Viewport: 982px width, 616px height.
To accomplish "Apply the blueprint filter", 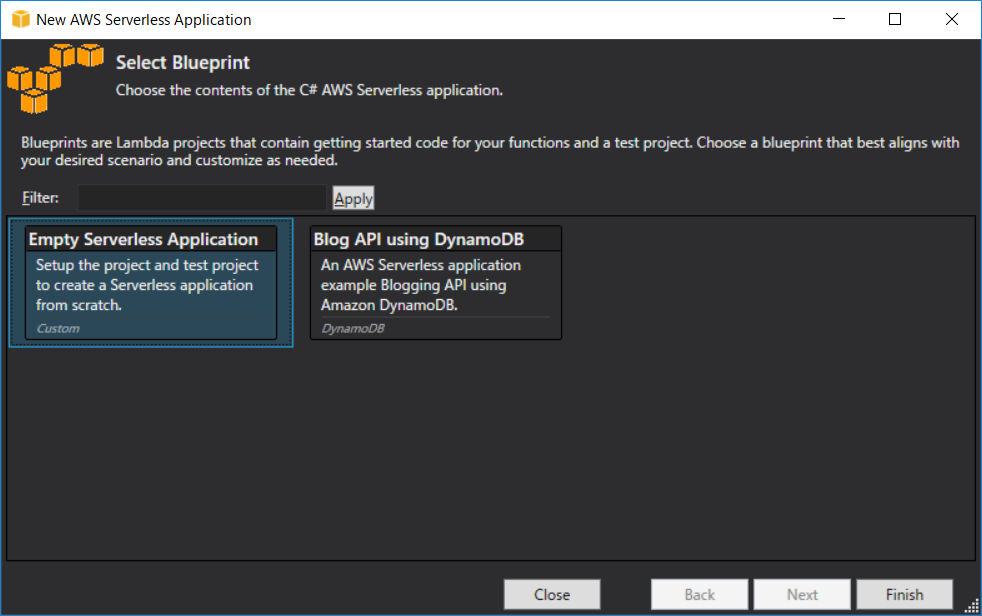I will (x=353, y=198).
